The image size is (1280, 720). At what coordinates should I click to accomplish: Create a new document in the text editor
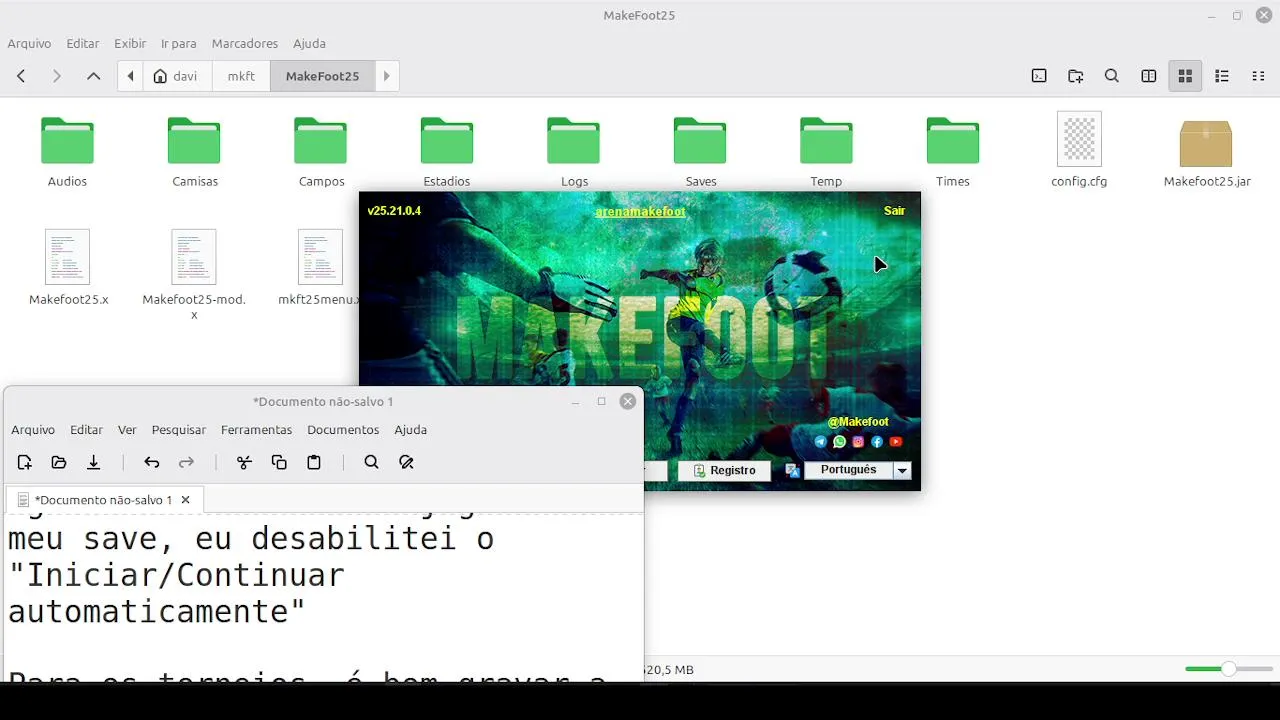(25, 462)
